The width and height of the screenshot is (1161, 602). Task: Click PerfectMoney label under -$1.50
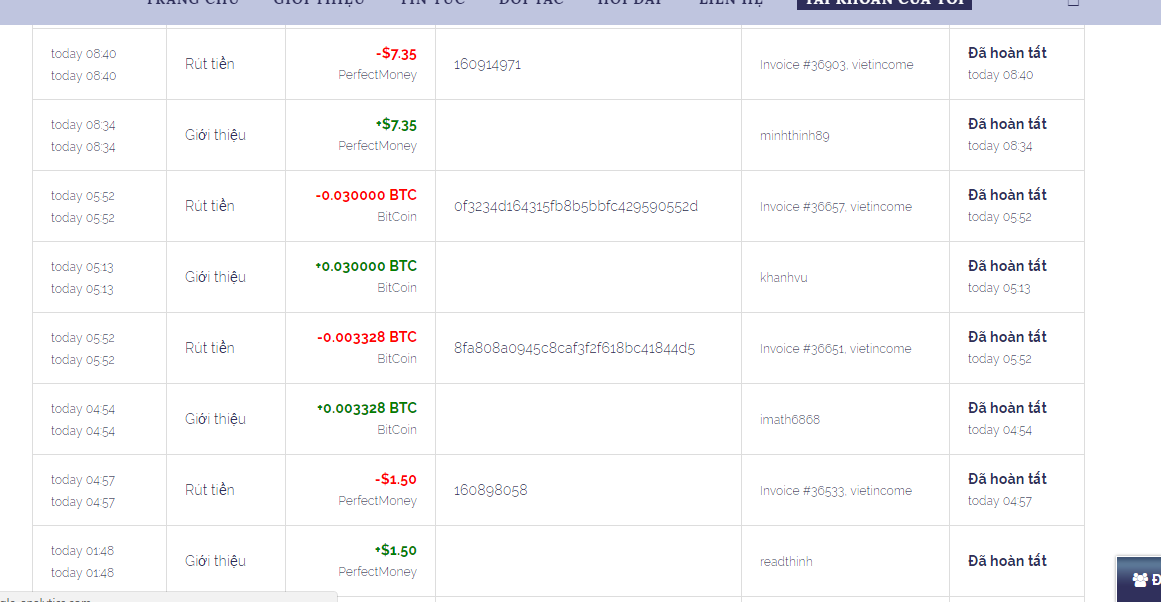pos(378,501)
